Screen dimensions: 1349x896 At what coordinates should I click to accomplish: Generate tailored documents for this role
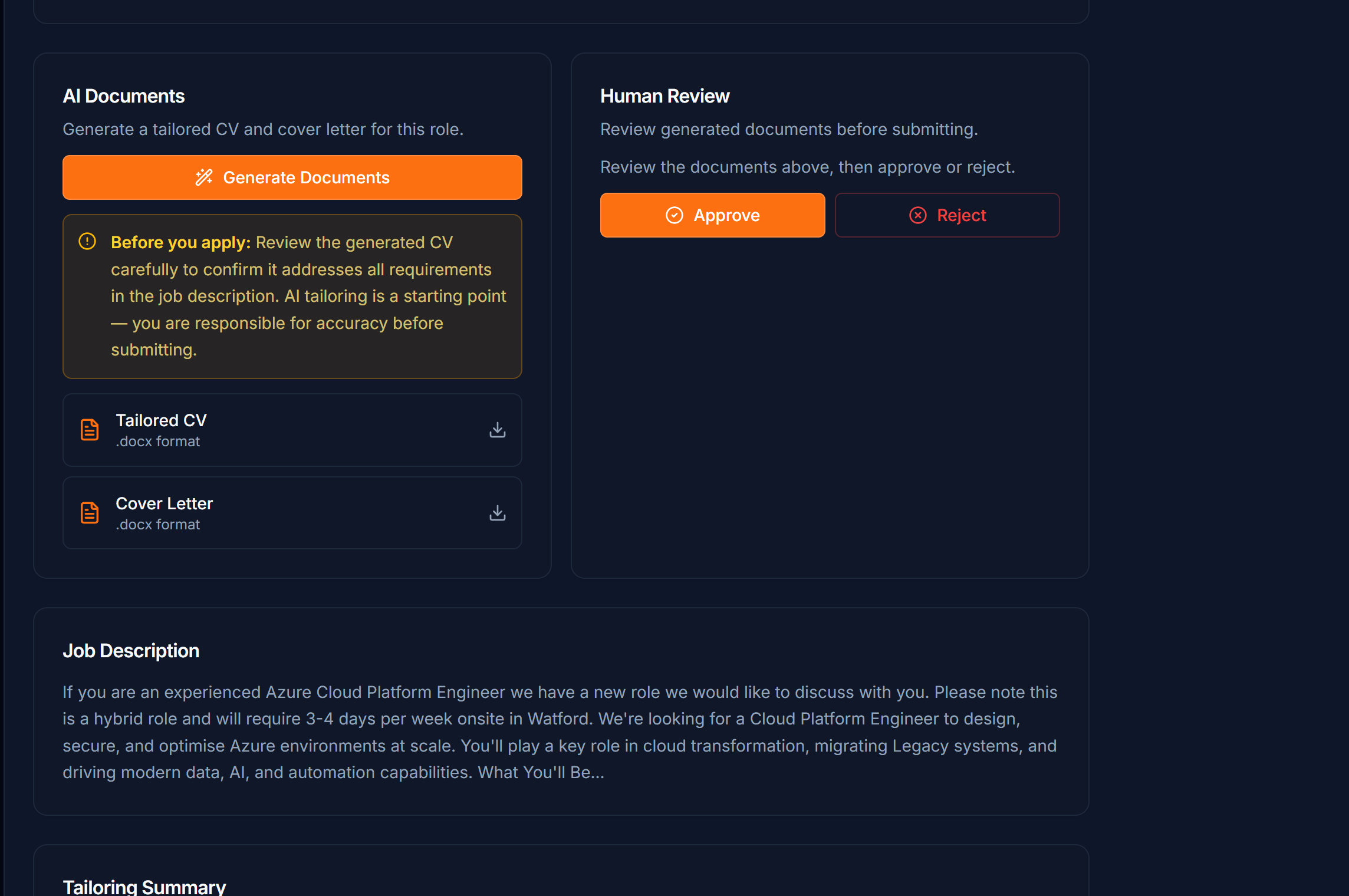tap(292, 177)
